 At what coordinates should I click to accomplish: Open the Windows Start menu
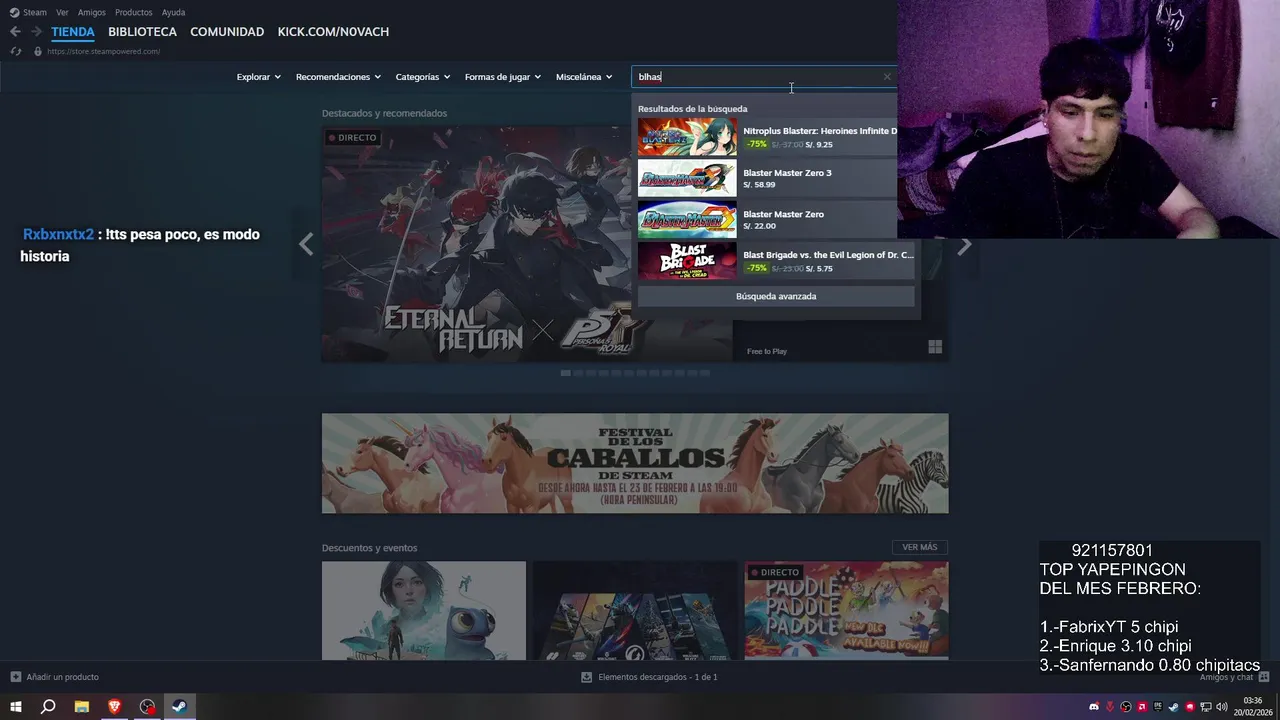[x=15, y=707]
